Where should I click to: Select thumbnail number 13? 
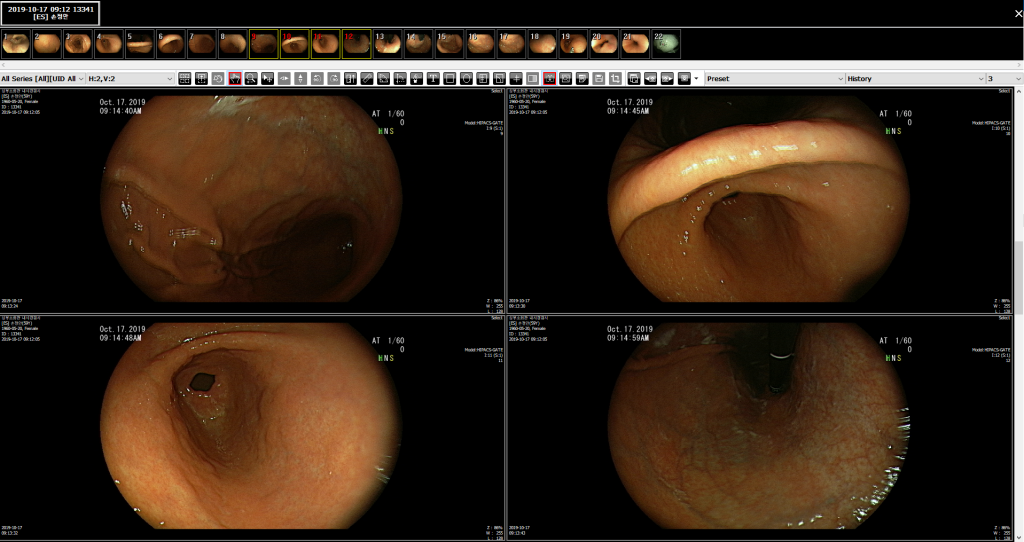[x=388, y=44]
